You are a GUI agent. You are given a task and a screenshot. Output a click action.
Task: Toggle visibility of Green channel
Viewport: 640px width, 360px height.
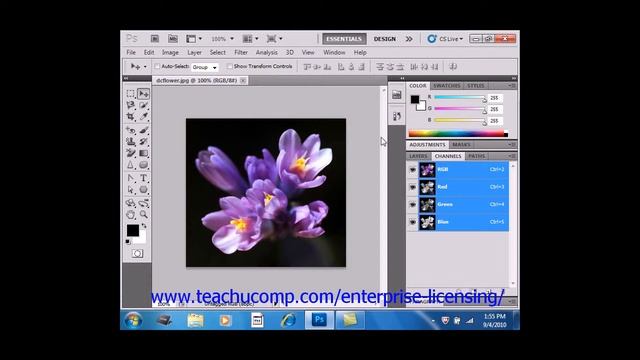[x=413, y=204]
